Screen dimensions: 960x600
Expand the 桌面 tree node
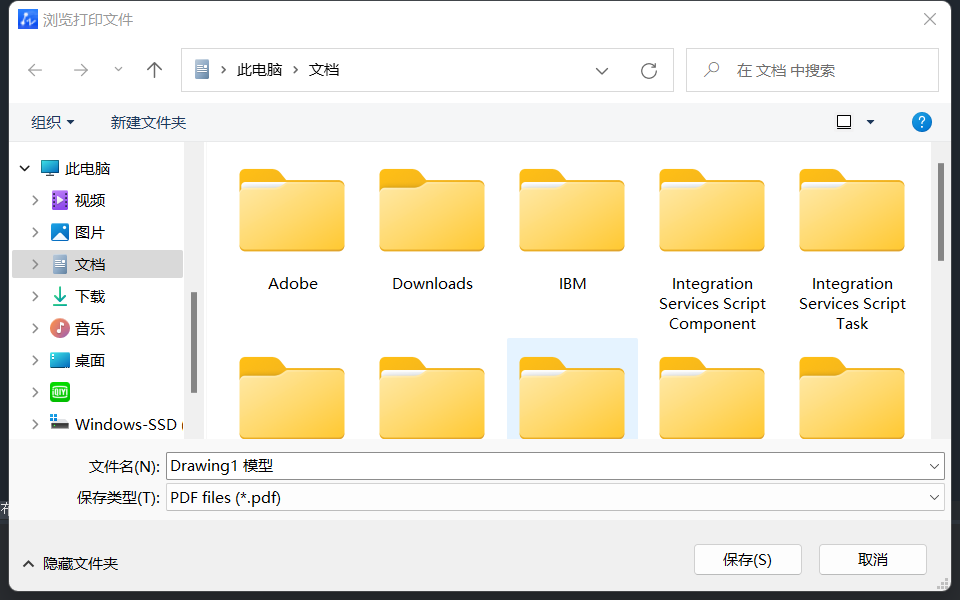click(x=36, y=360)
